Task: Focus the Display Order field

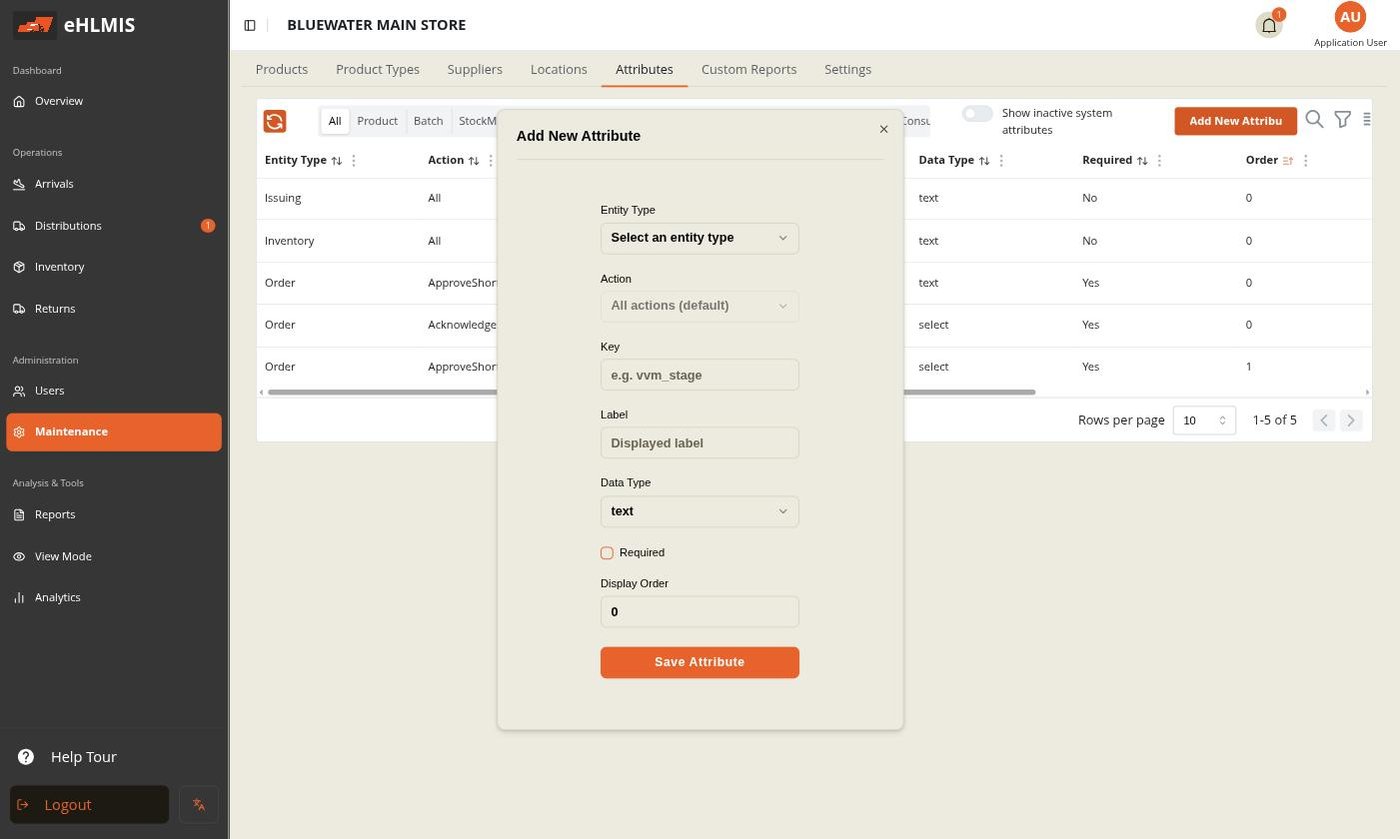Action: (x=700, y=612)
